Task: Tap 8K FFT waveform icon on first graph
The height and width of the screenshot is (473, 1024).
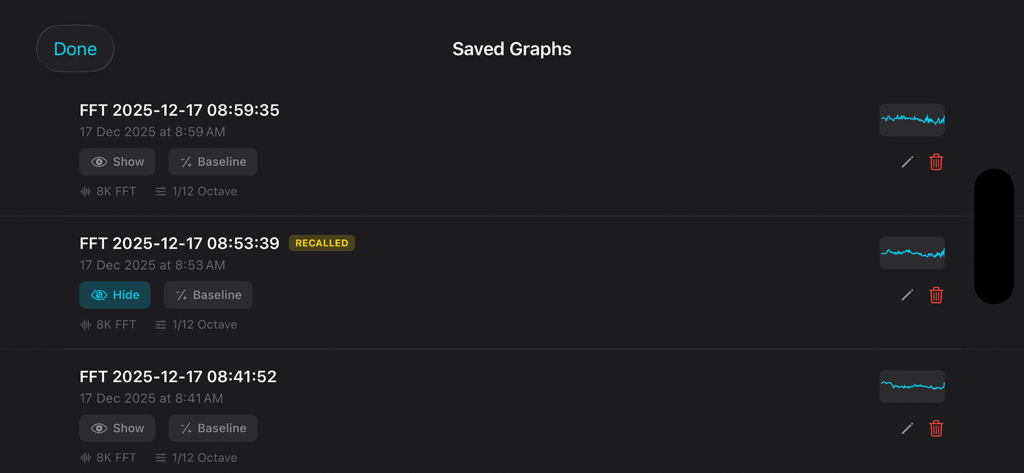Action: tap(86, 191)
